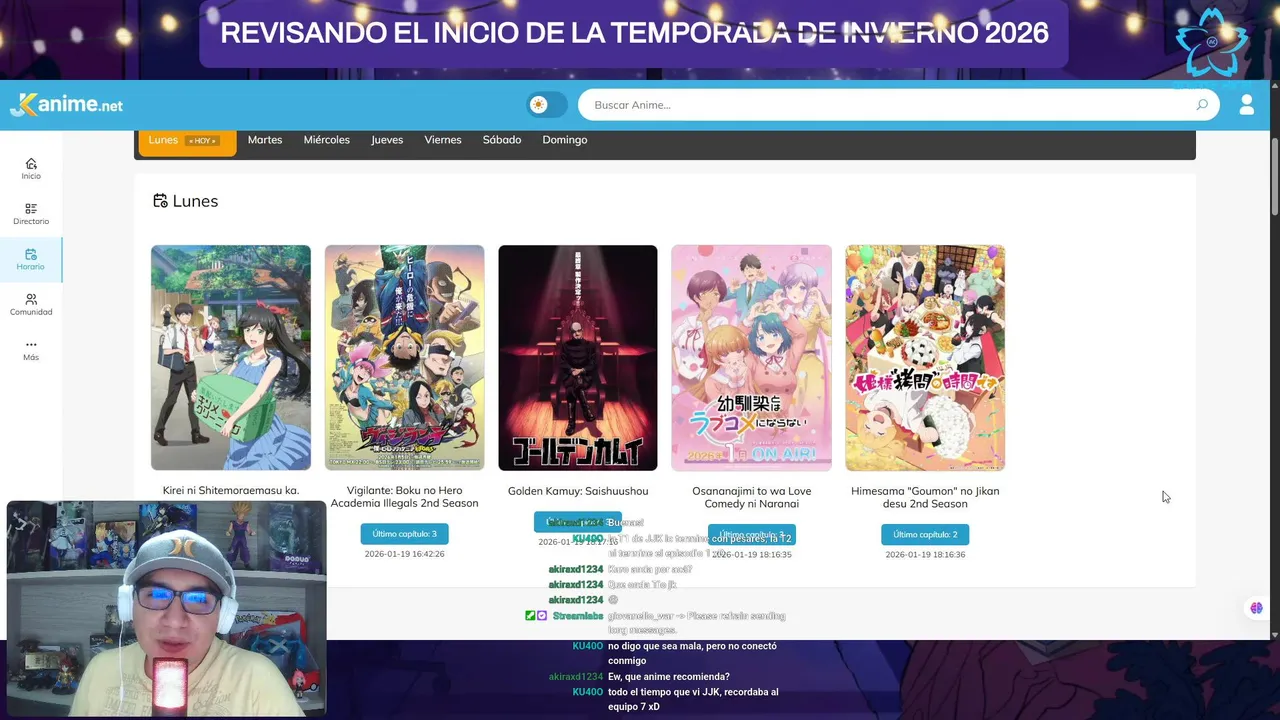Click Último capítulo: 2 under Himesama

click(x=925, y=534)
